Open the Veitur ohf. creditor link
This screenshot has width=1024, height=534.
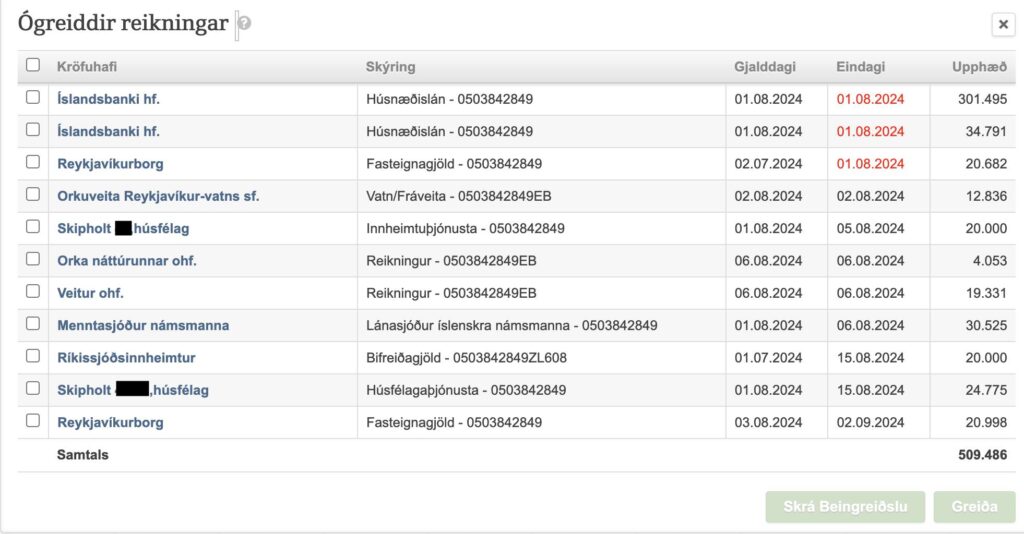[90, 293]
